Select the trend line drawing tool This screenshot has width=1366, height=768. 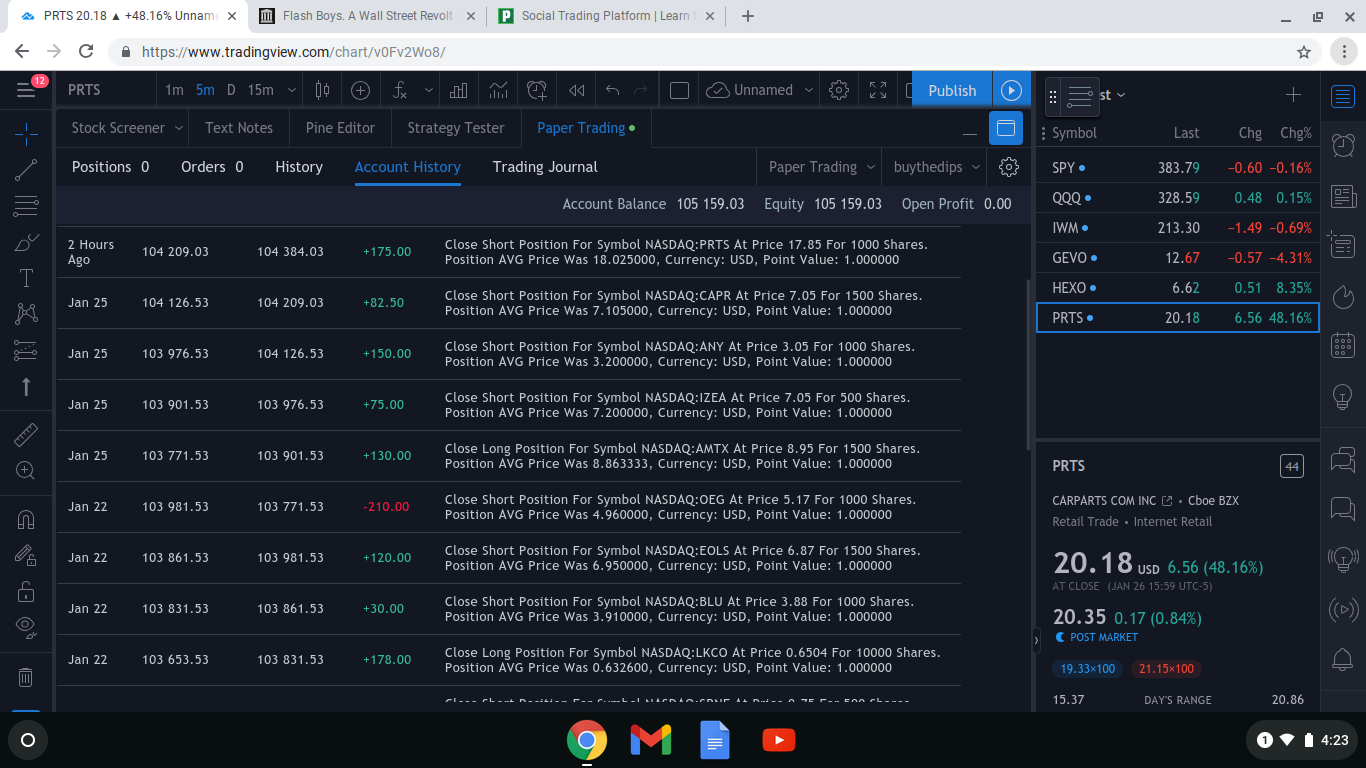(26, 170)
